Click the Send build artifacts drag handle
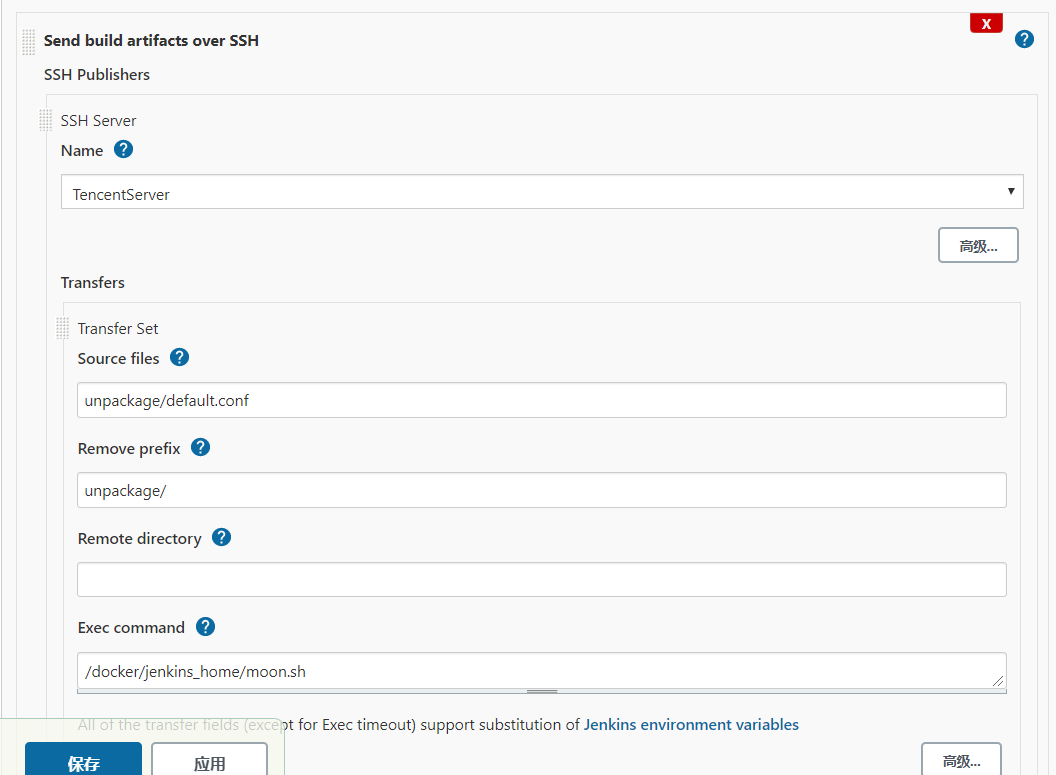The width and height of the screenshot is (1056, 775). pyautogui.click(x=26, y=40)
